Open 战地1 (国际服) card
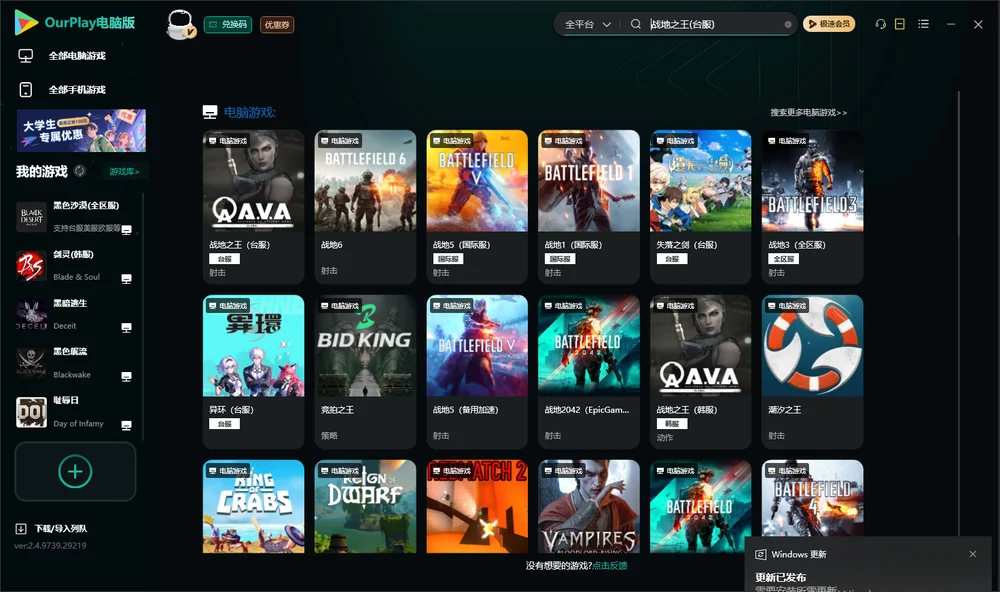This screenshot has height=592, width=1000. [589, 207]
